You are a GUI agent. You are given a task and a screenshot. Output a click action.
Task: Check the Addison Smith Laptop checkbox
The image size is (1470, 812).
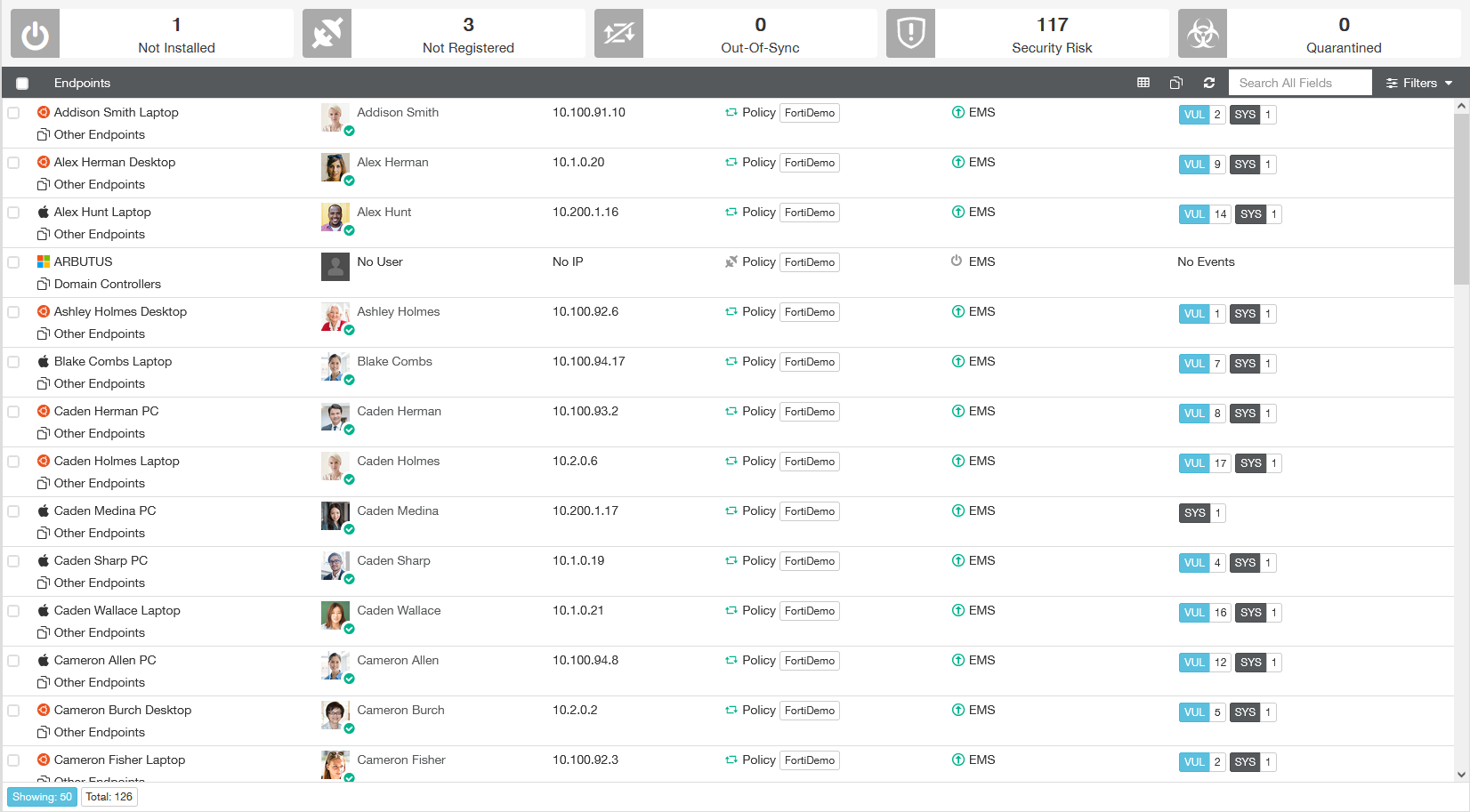pyautogui.click(x=13, y=113)
